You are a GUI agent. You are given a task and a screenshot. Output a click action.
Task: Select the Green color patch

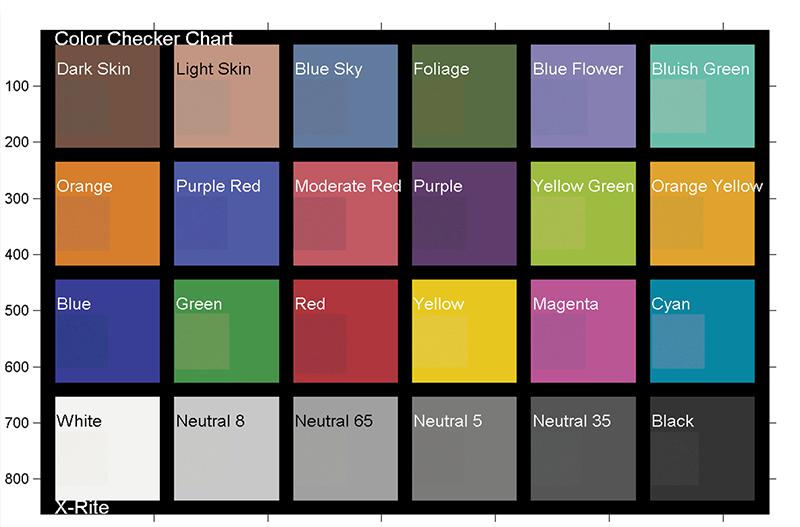(x=227, y=331)
